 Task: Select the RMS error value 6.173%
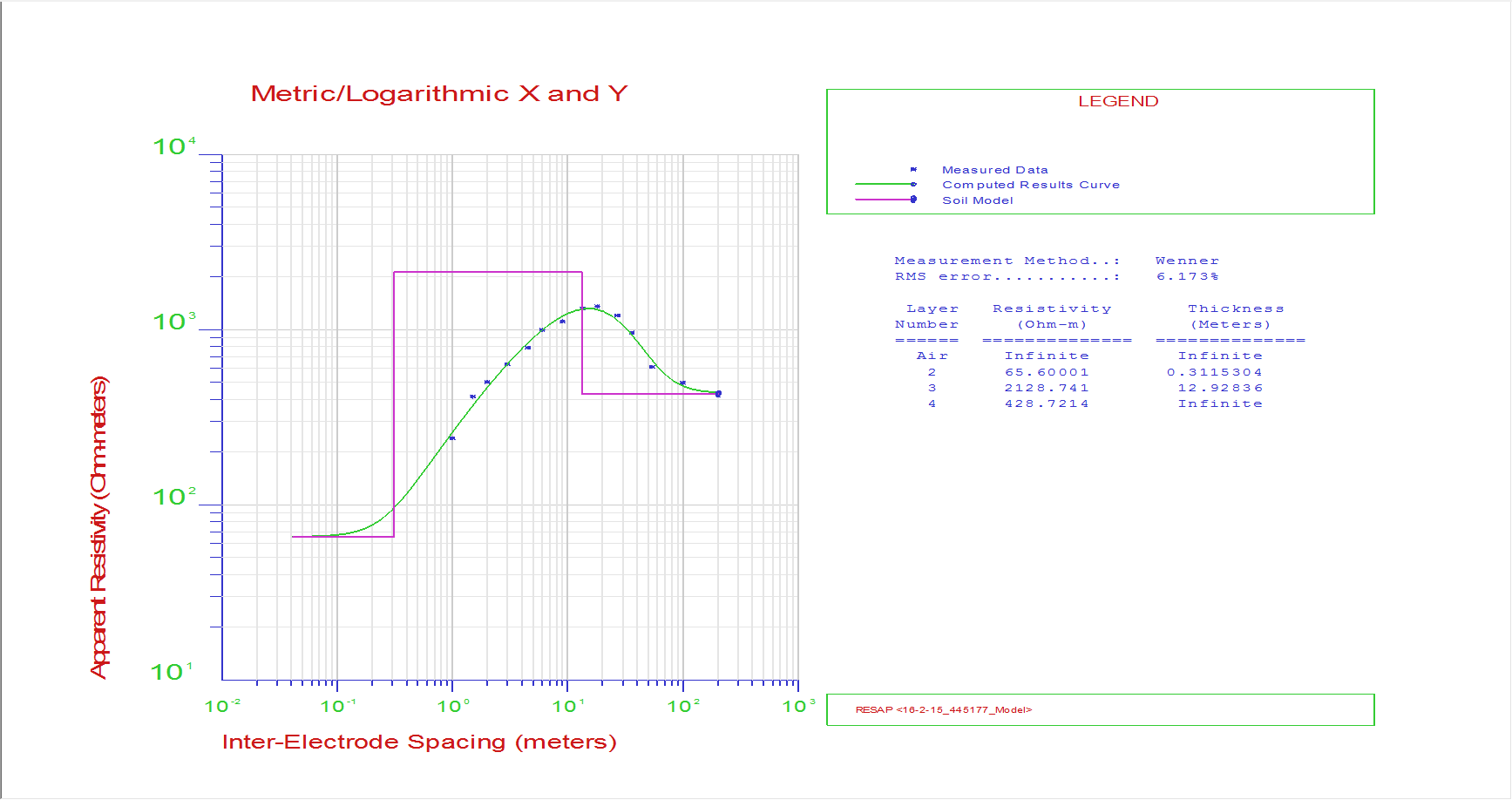pyautogui.click(x=1187, y=276)
